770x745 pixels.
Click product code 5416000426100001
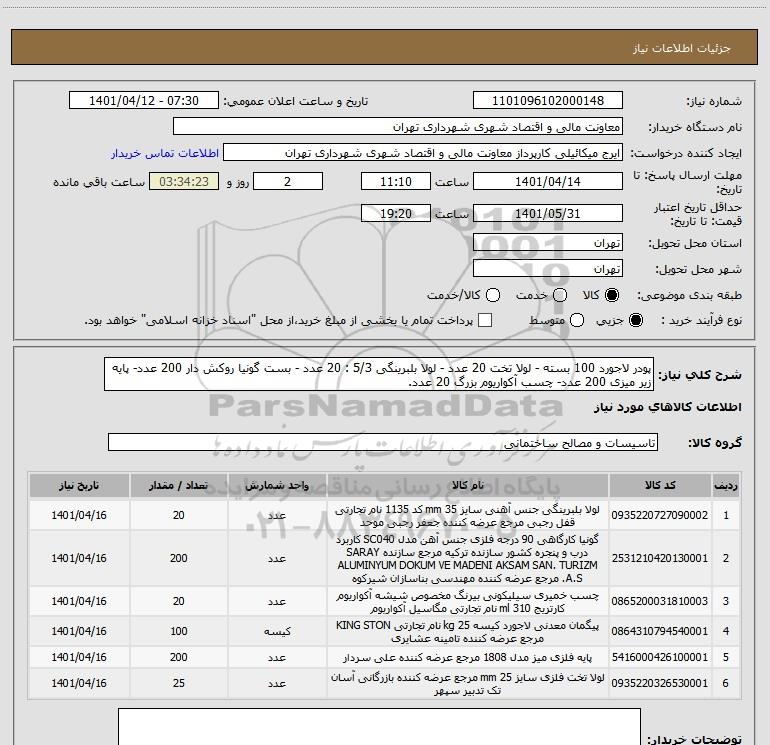660,657
